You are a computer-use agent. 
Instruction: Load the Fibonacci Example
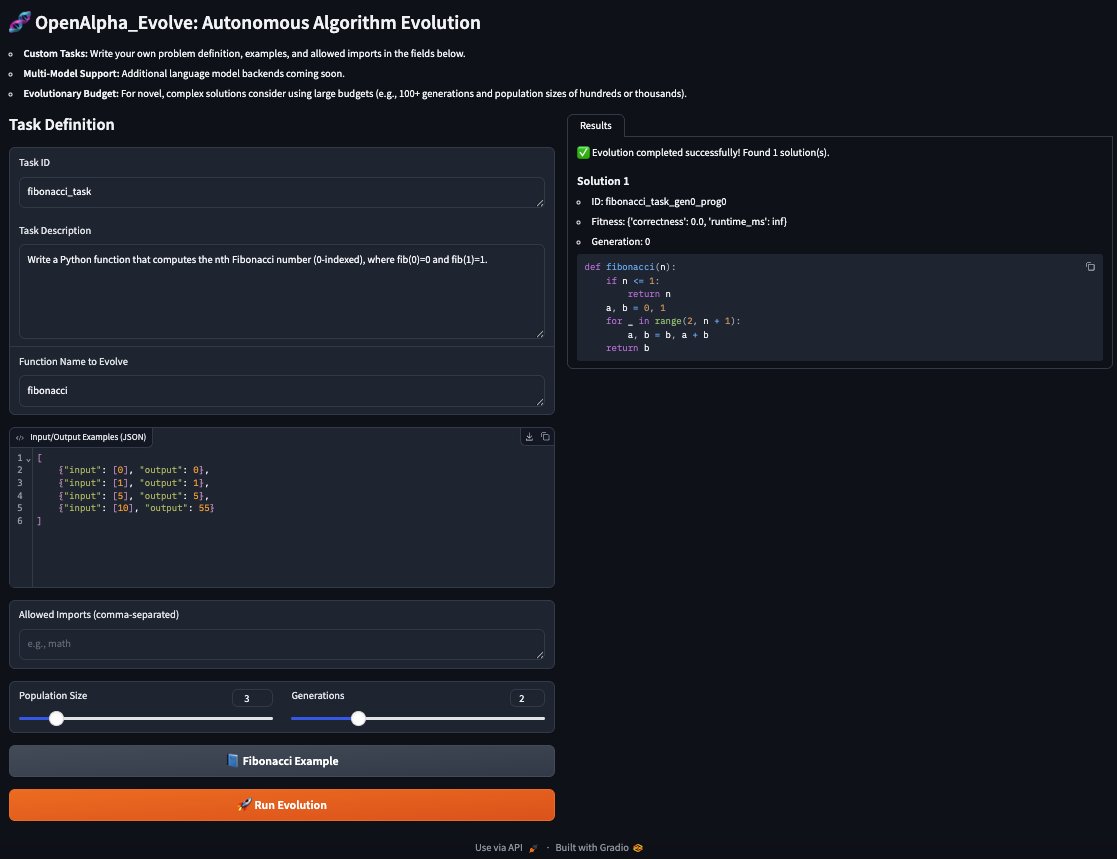click(x=282, y=761)
